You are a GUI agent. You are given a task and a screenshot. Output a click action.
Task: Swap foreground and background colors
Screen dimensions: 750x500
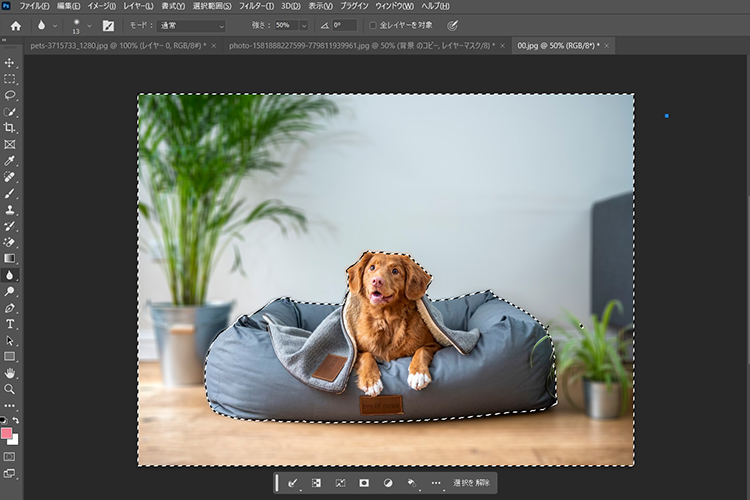pyautogui.click(x=16, y=420)
